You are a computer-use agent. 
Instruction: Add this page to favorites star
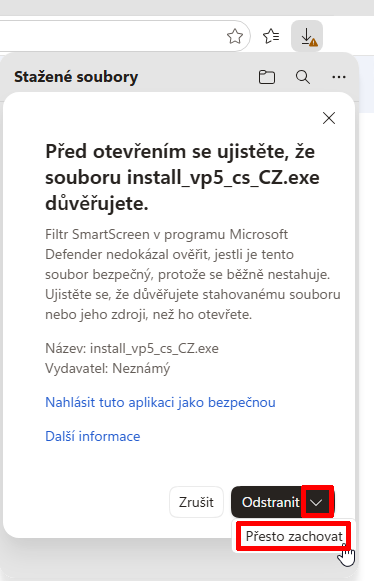235,36
